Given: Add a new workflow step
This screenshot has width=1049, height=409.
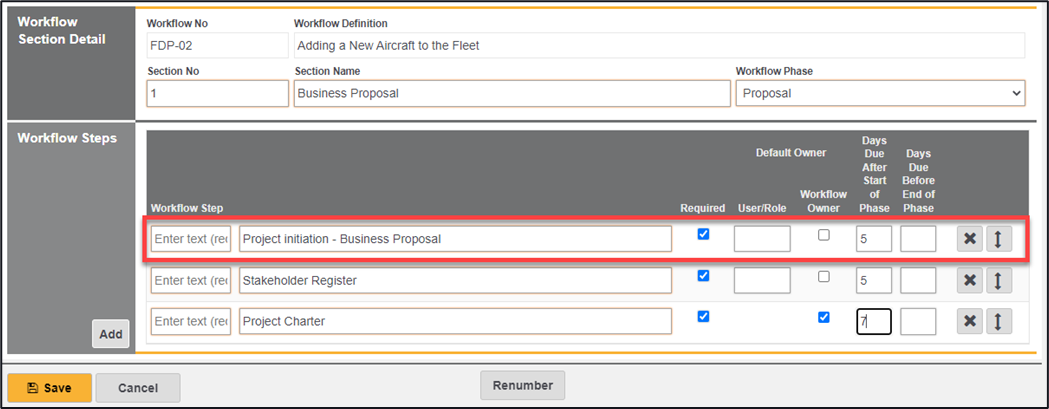Looking at the screenshot, I should tap(111, 334).
